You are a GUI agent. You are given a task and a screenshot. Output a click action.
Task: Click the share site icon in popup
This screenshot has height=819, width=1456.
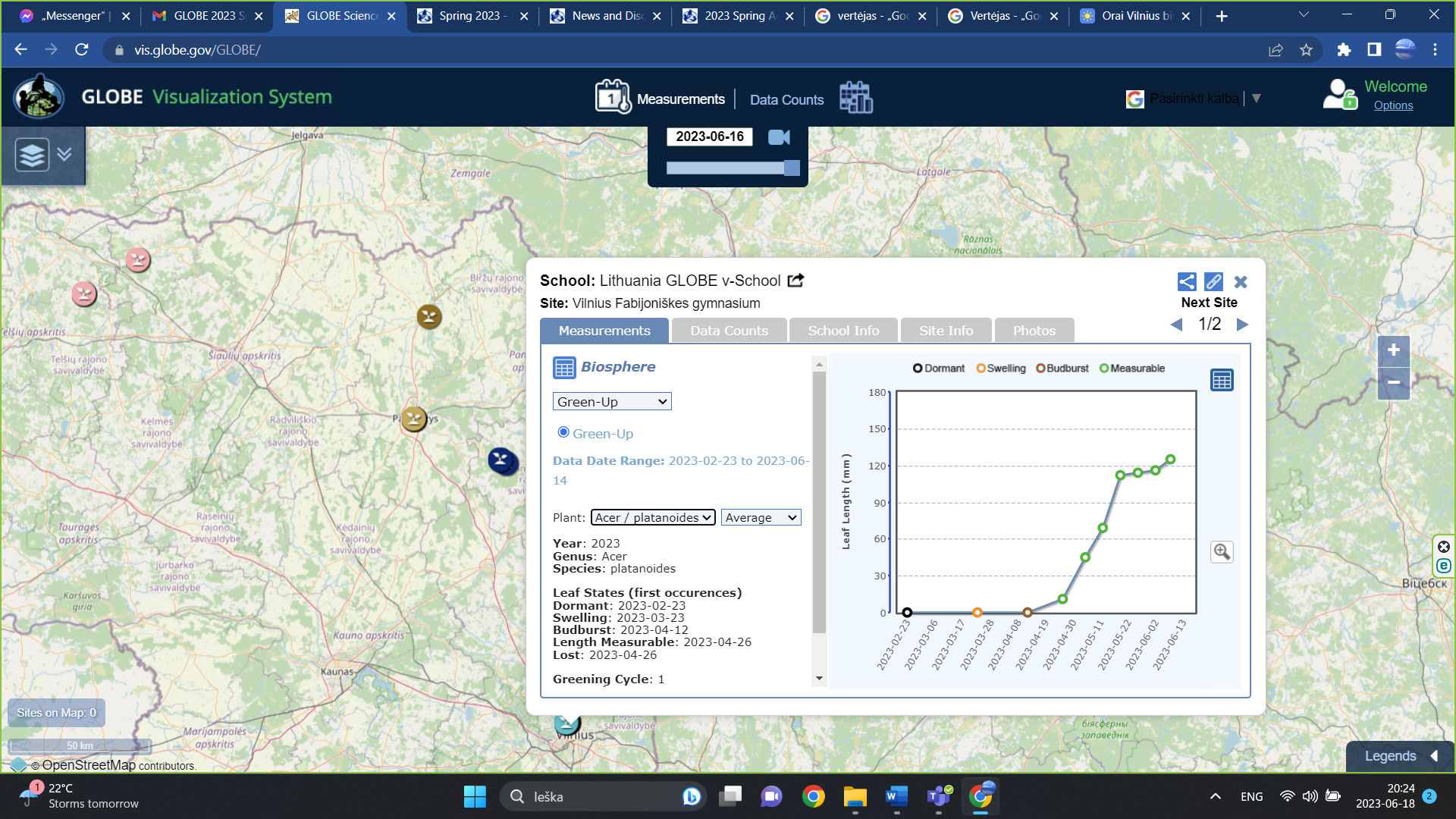[1187, 282]
